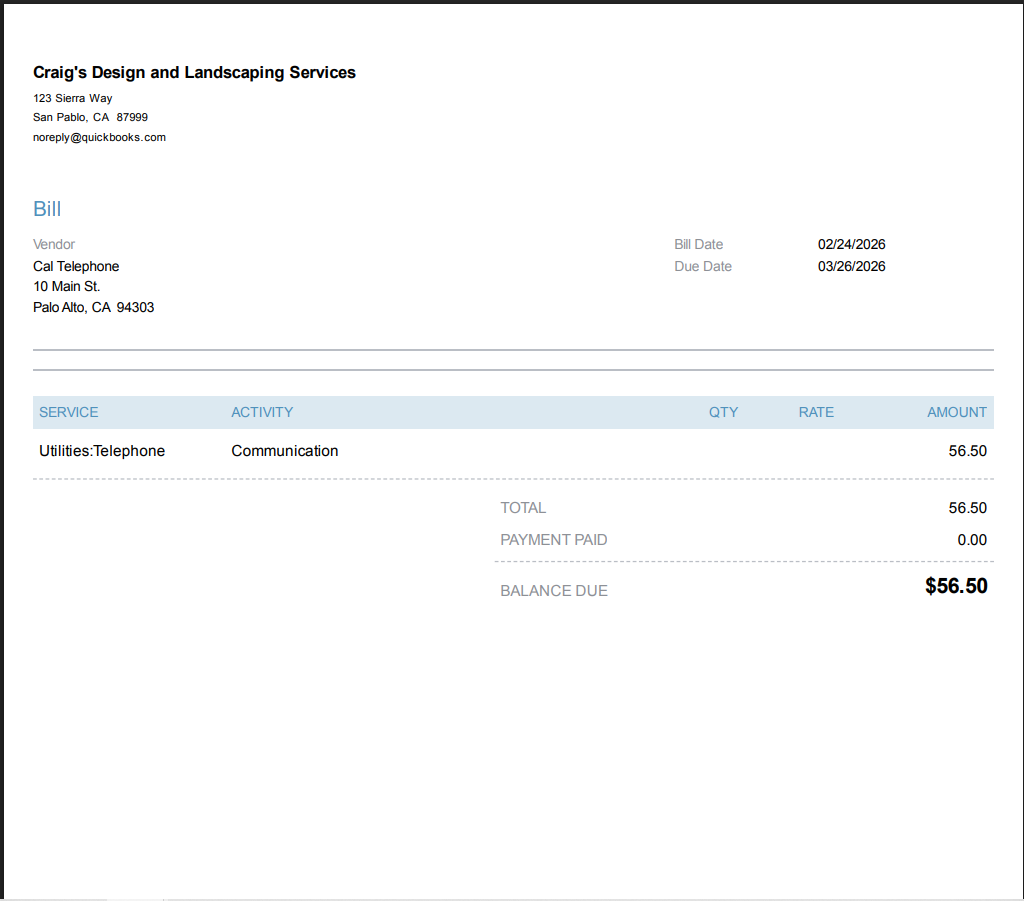Click the noreply@quickbooks.com email text

coord(99,137)
